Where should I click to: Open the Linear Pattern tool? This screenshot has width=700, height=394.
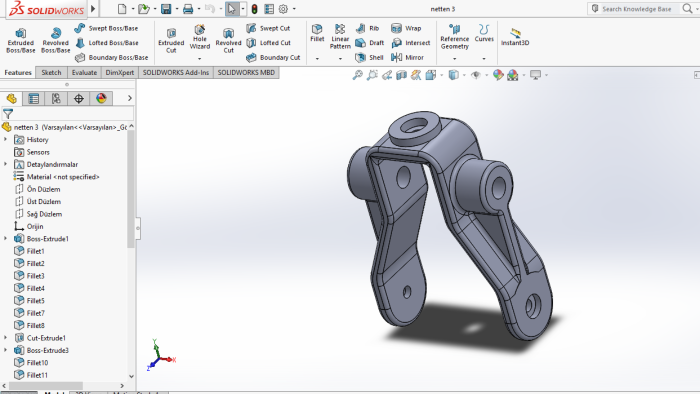[340, 37]
